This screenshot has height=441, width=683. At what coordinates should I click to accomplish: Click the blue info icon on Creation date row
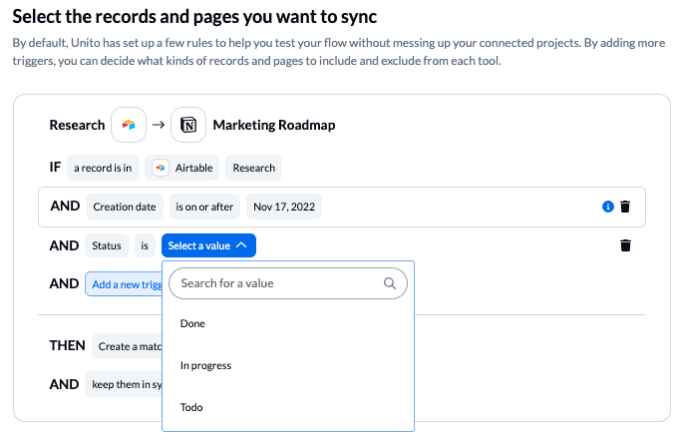tap(607, 207)
